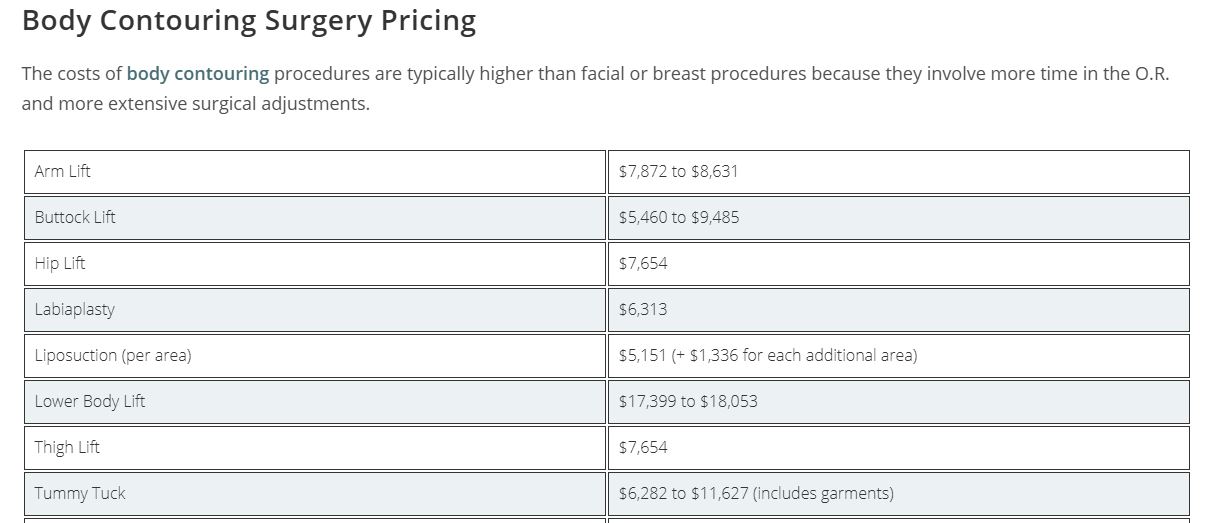
Task: Click the intro paragraph about O.R. time
Action: coord(596,89)
